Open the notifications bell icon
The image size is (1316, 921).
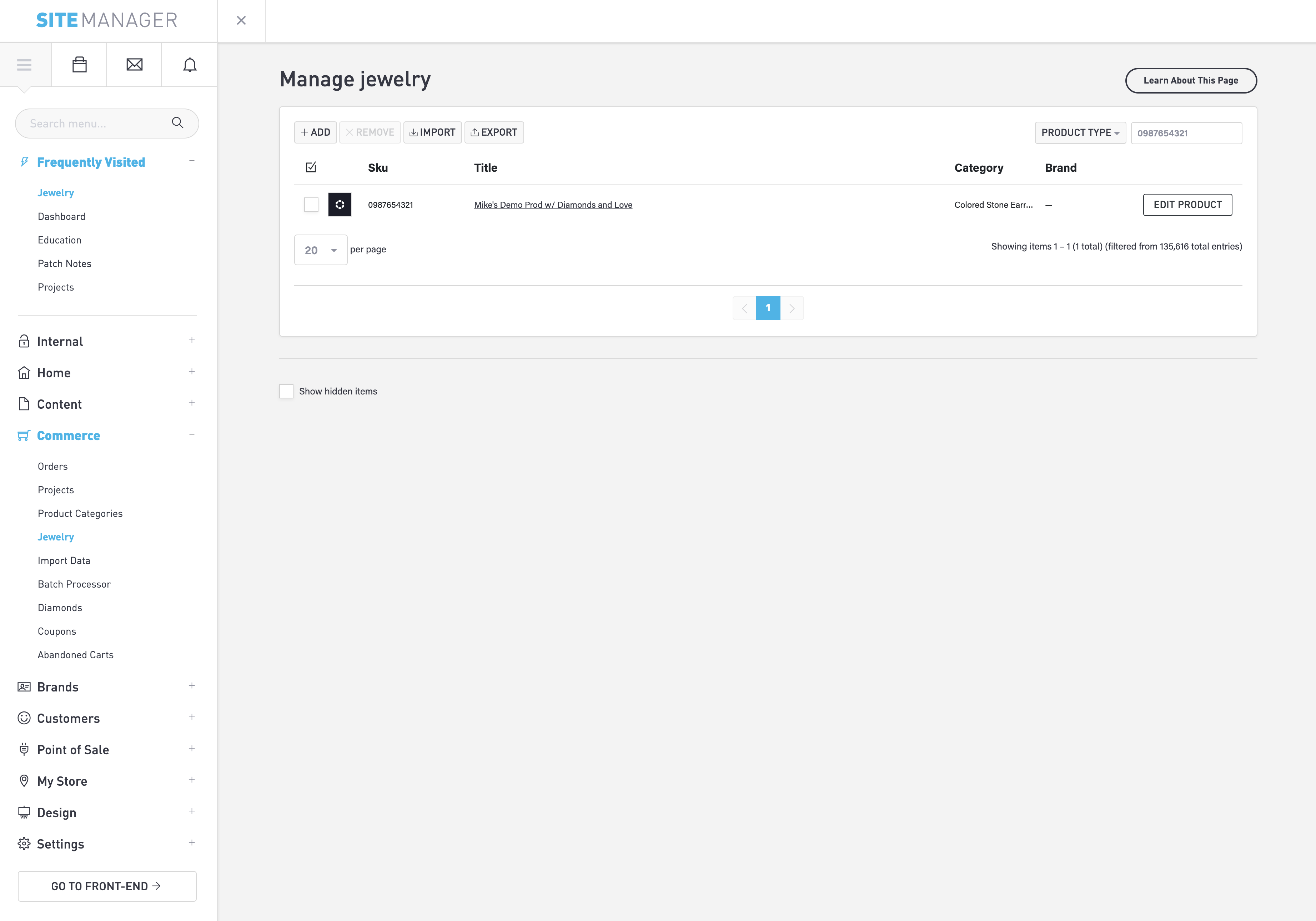[x=190, y=65]
